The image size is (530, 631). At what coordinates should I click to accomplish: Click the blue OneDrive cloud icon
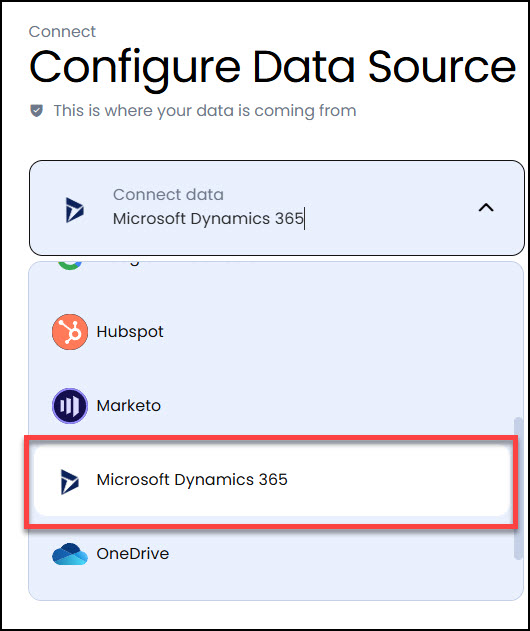[x=70, y=554]
